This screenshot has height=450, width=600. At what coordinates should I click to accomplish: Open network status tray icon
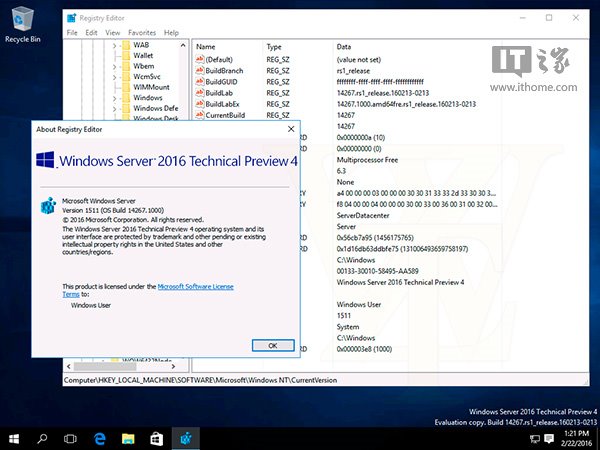[535, 439]
